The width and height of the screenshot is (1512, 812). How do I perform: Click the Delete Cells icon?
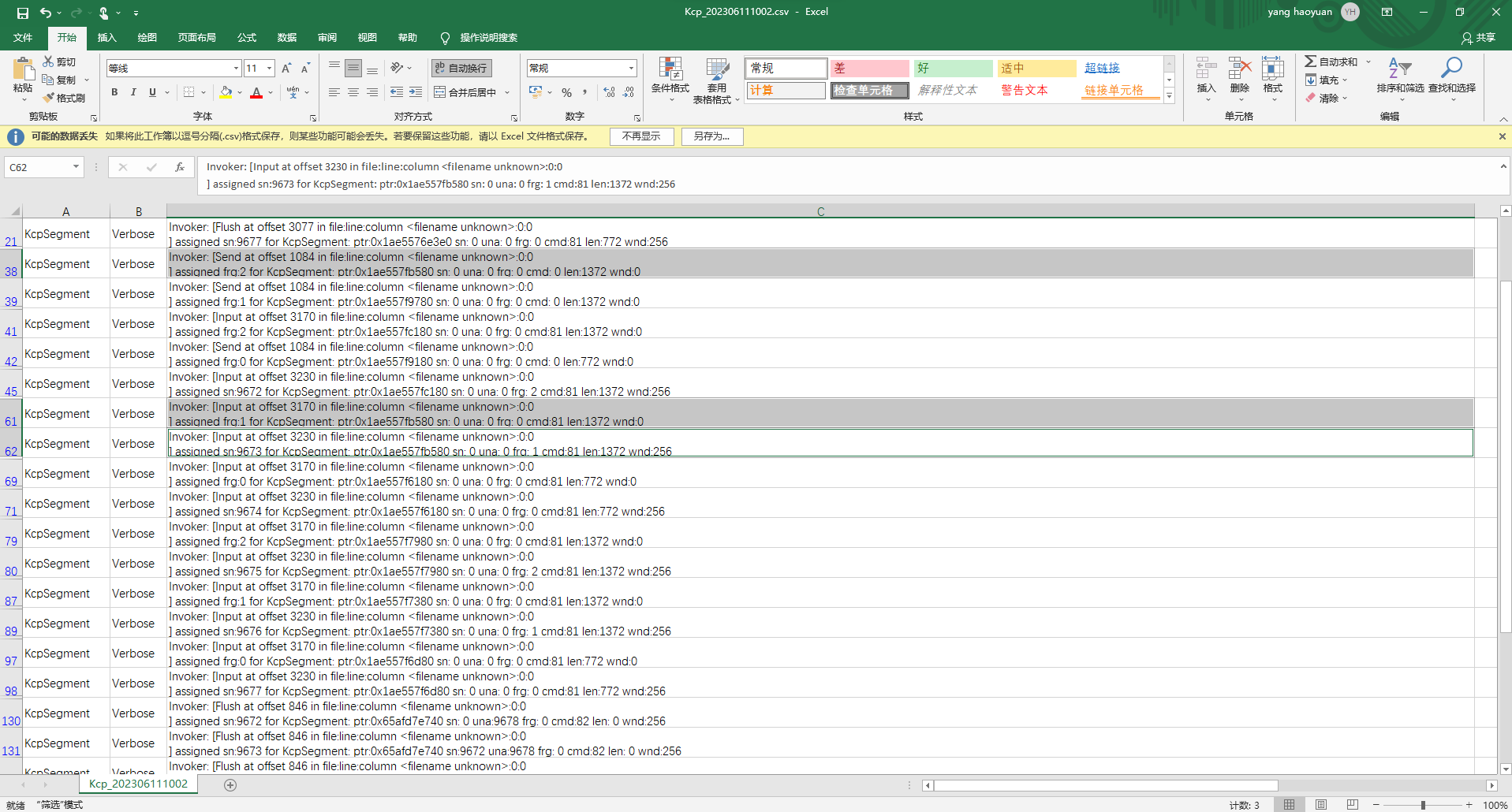click(1239, 78)
